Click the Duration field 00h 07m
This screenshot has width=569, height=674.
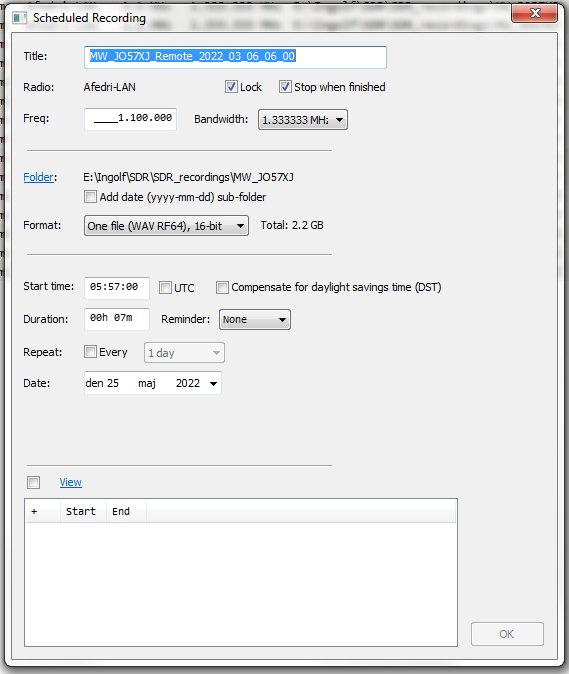pyautogui.click(x=117, y=319)
